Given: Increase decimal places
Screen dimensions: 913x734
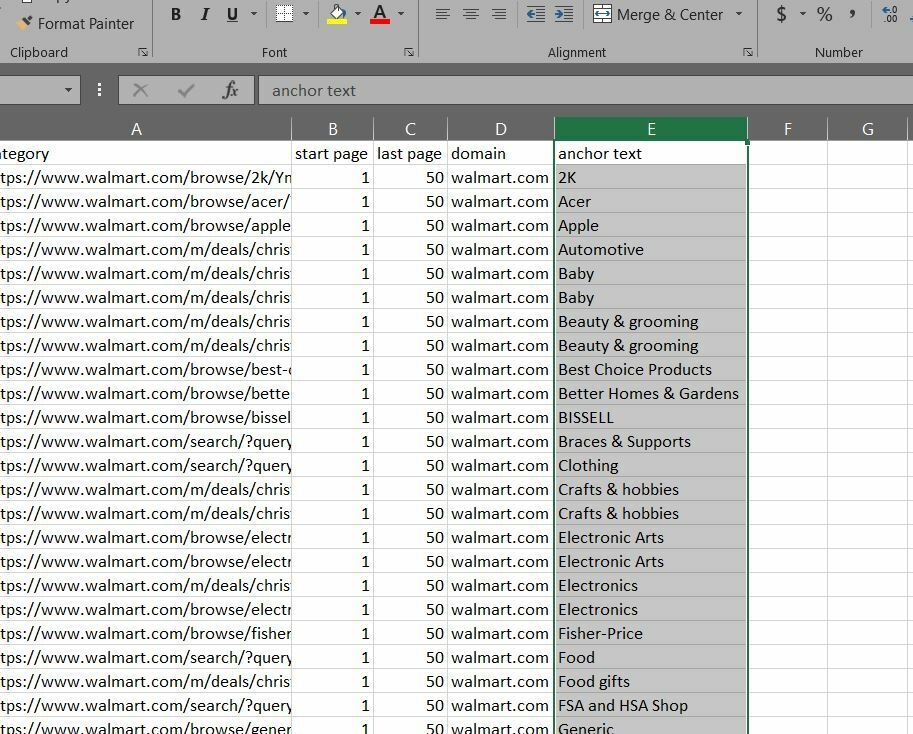Looking at the screenshot, I should pos(890,14).
